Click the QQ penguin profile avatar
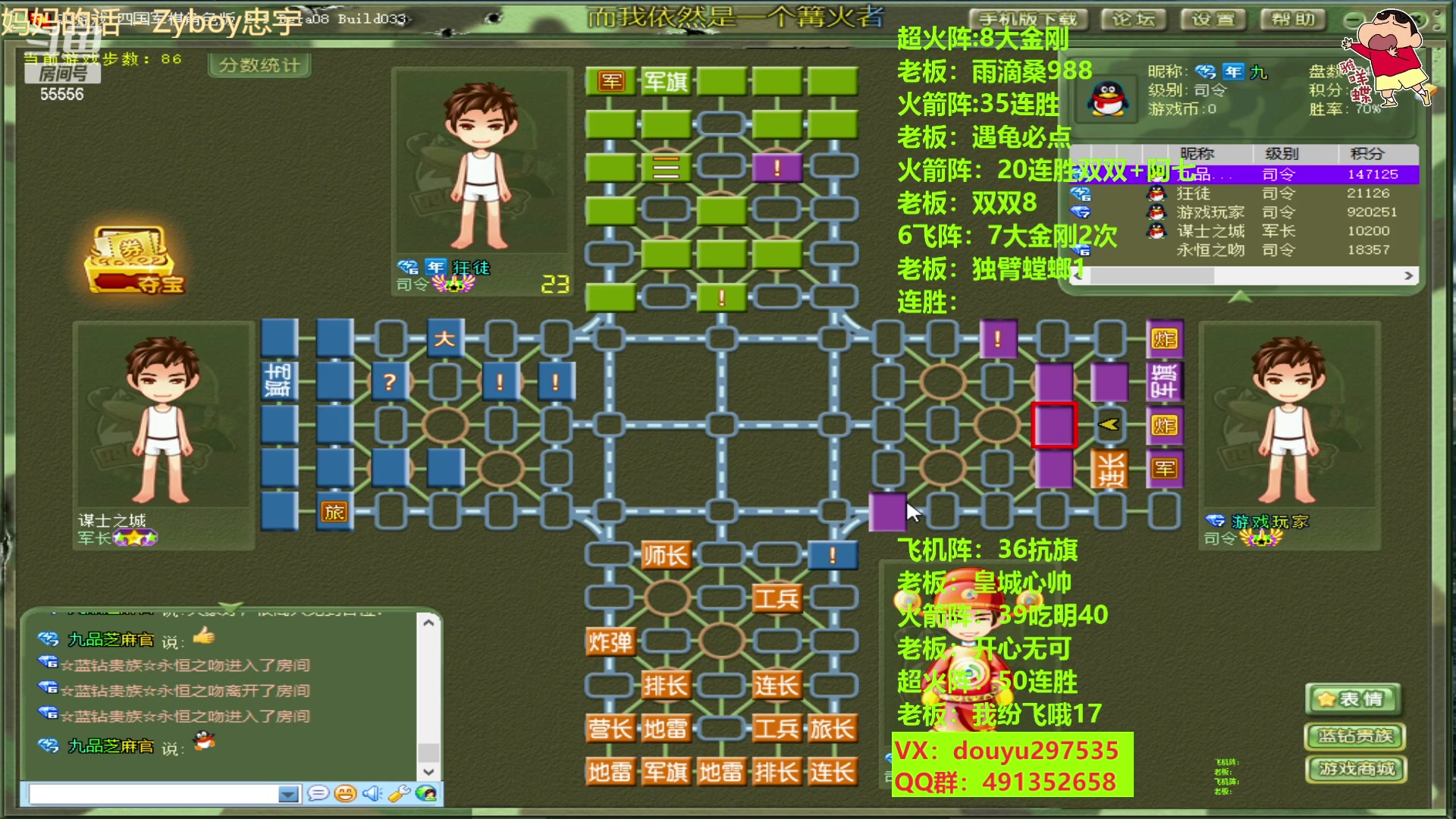This screenshot has height=819, width=1456. point(1108,99)
